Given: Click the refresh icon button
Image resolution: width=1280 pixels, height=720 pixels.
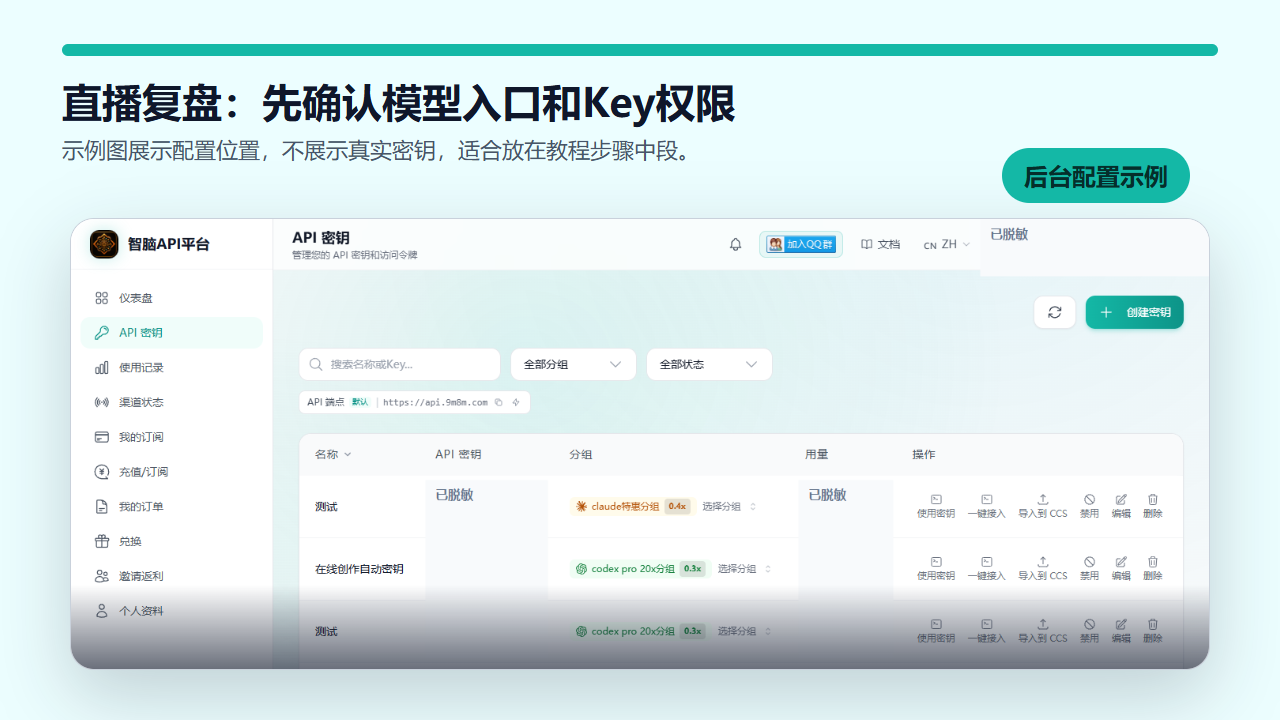Looking at the screenshot, I should (x=1055, y=312).
